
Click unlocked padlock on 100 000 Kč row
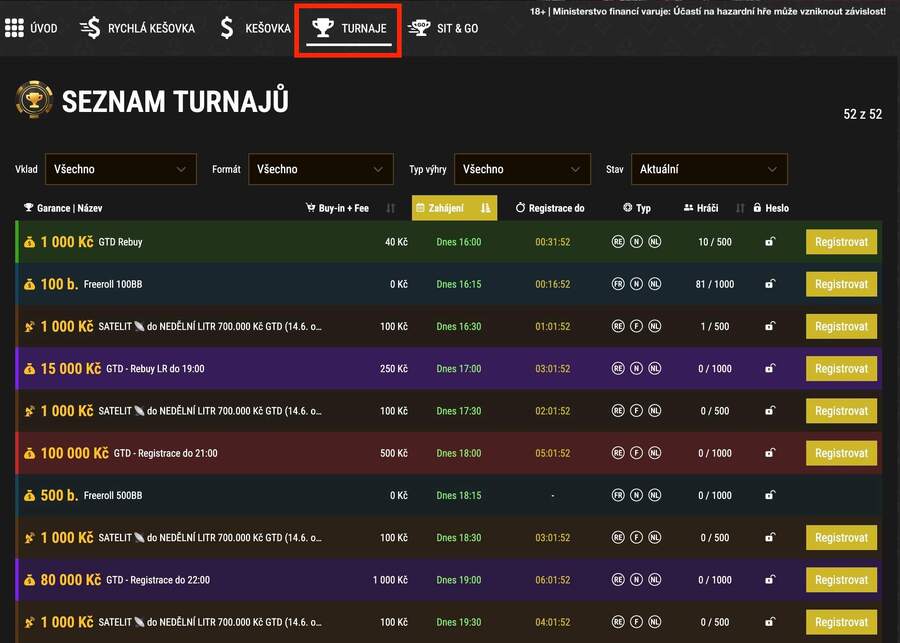pyautogui.click(x=770, y=452)
